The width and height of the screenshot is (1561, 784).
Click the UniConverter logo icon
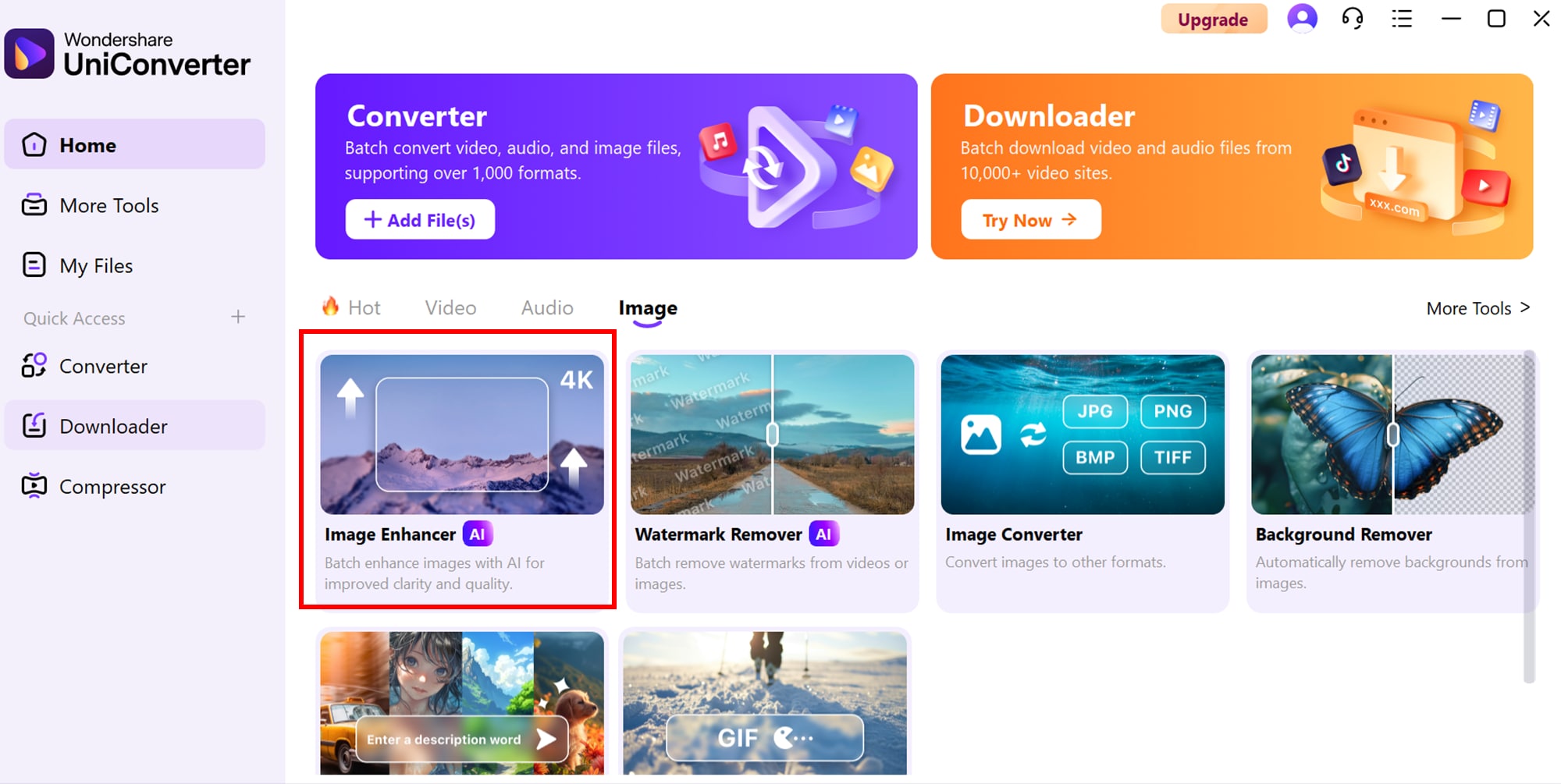tap(29, 54)
